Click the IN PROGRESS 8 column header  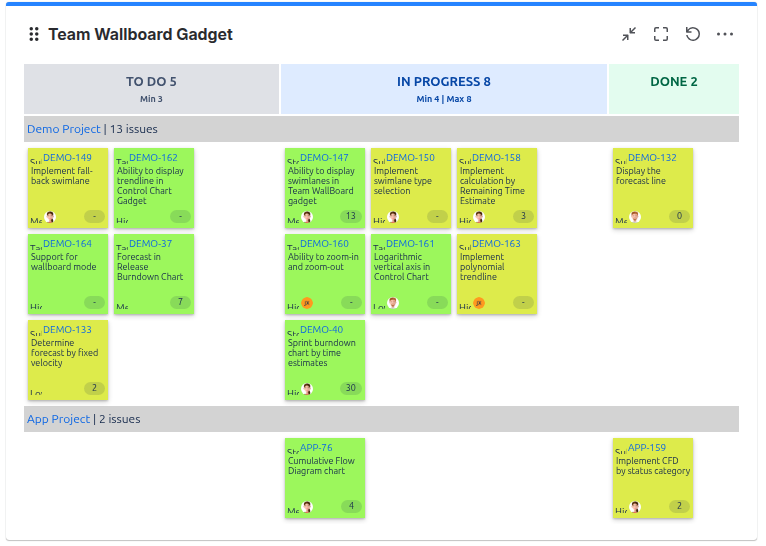click(x=444, y=89)
